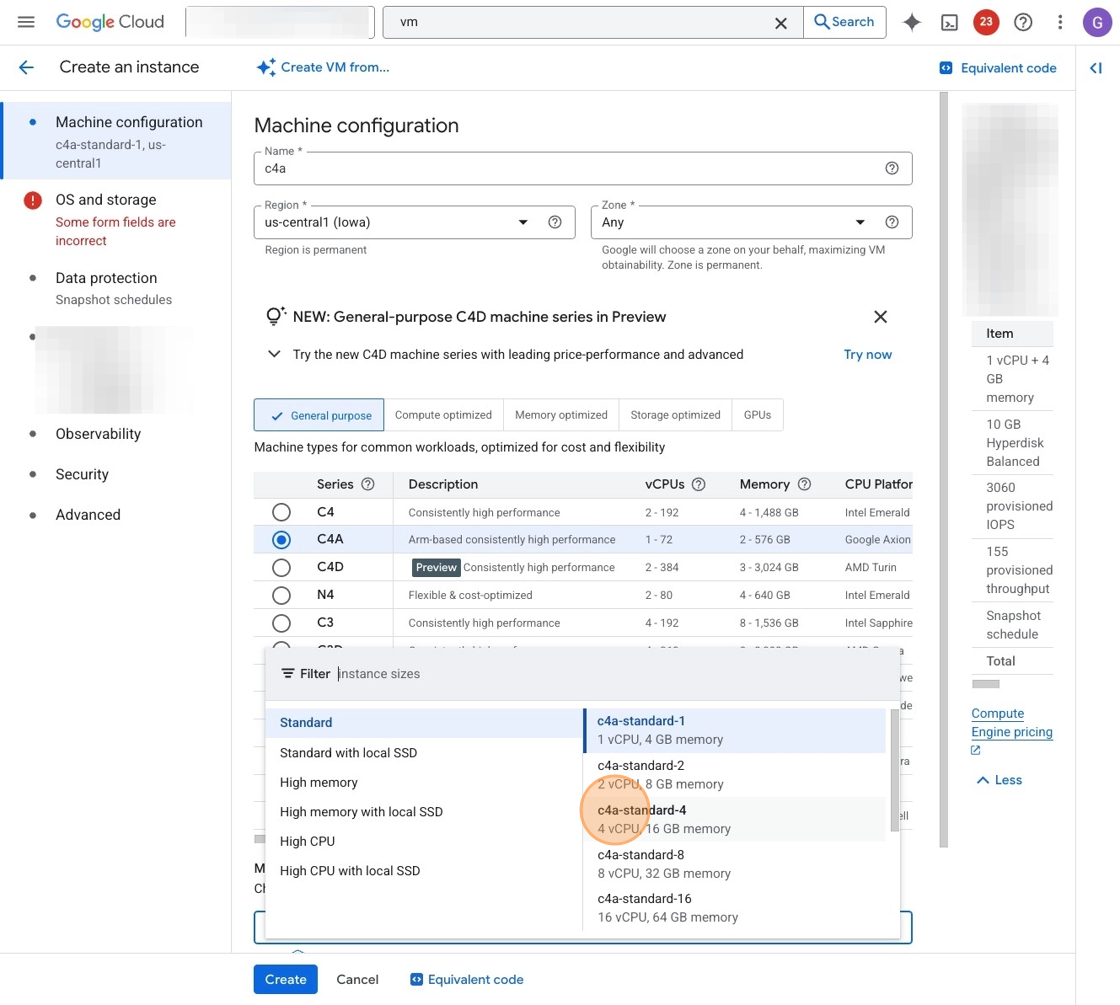Clear the search box with the X icon

coord(781,23)
